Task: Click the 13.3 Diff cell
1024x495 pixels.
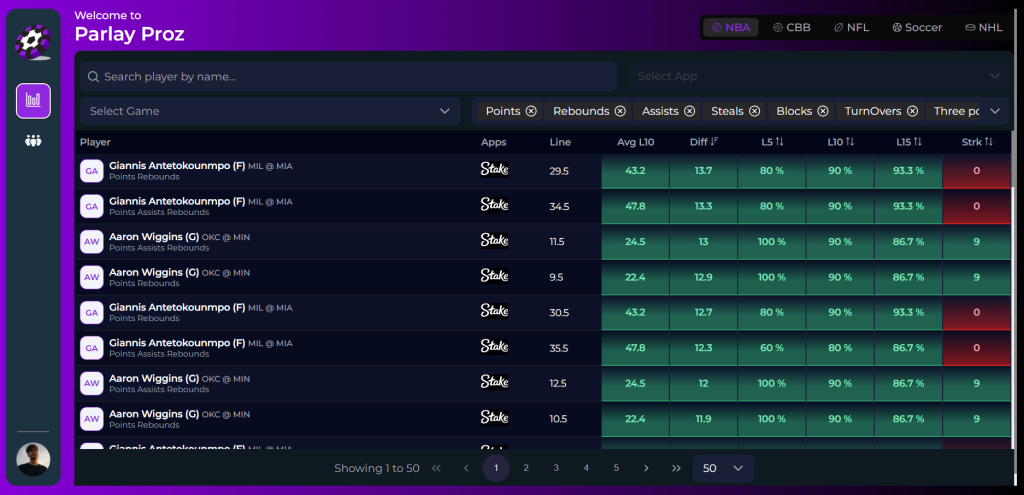Action: click(x=703, y=206)
